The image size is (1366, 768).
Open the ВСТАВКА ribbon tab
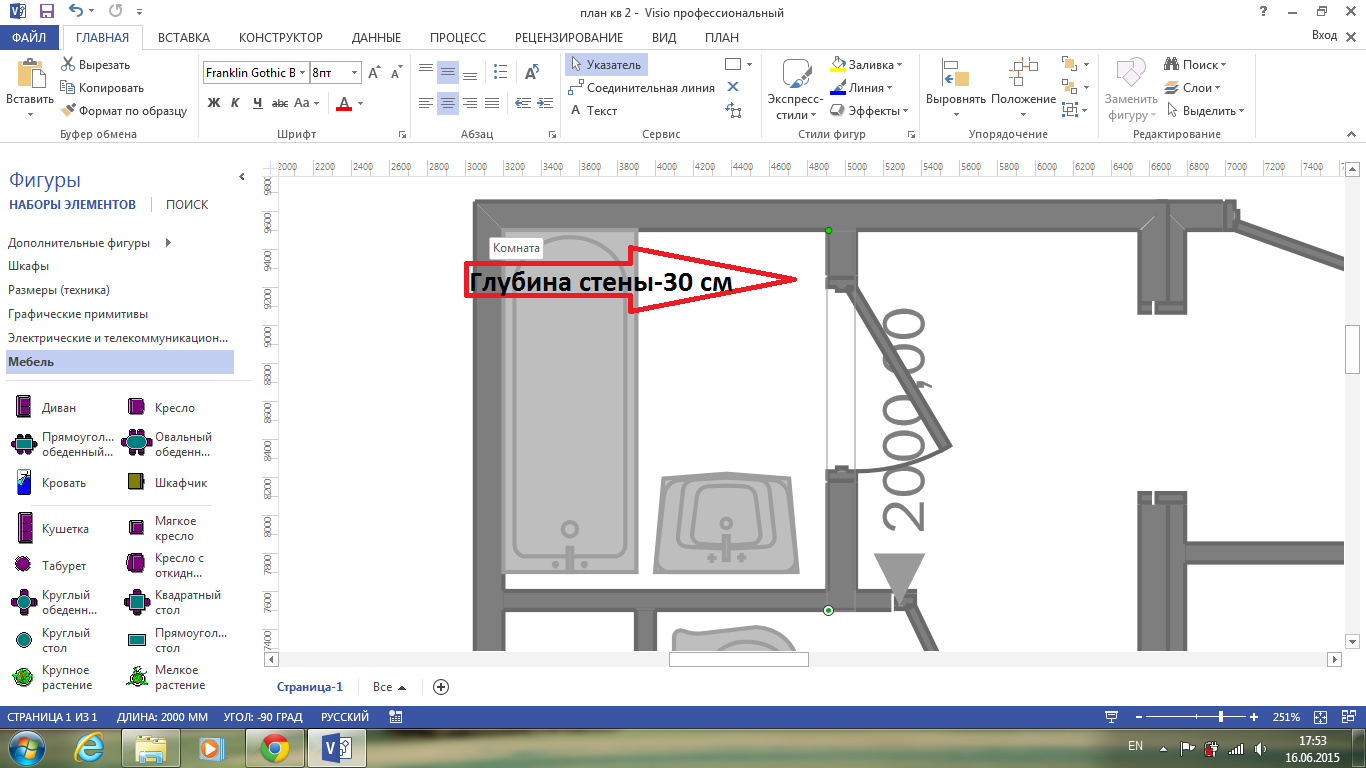184,38
